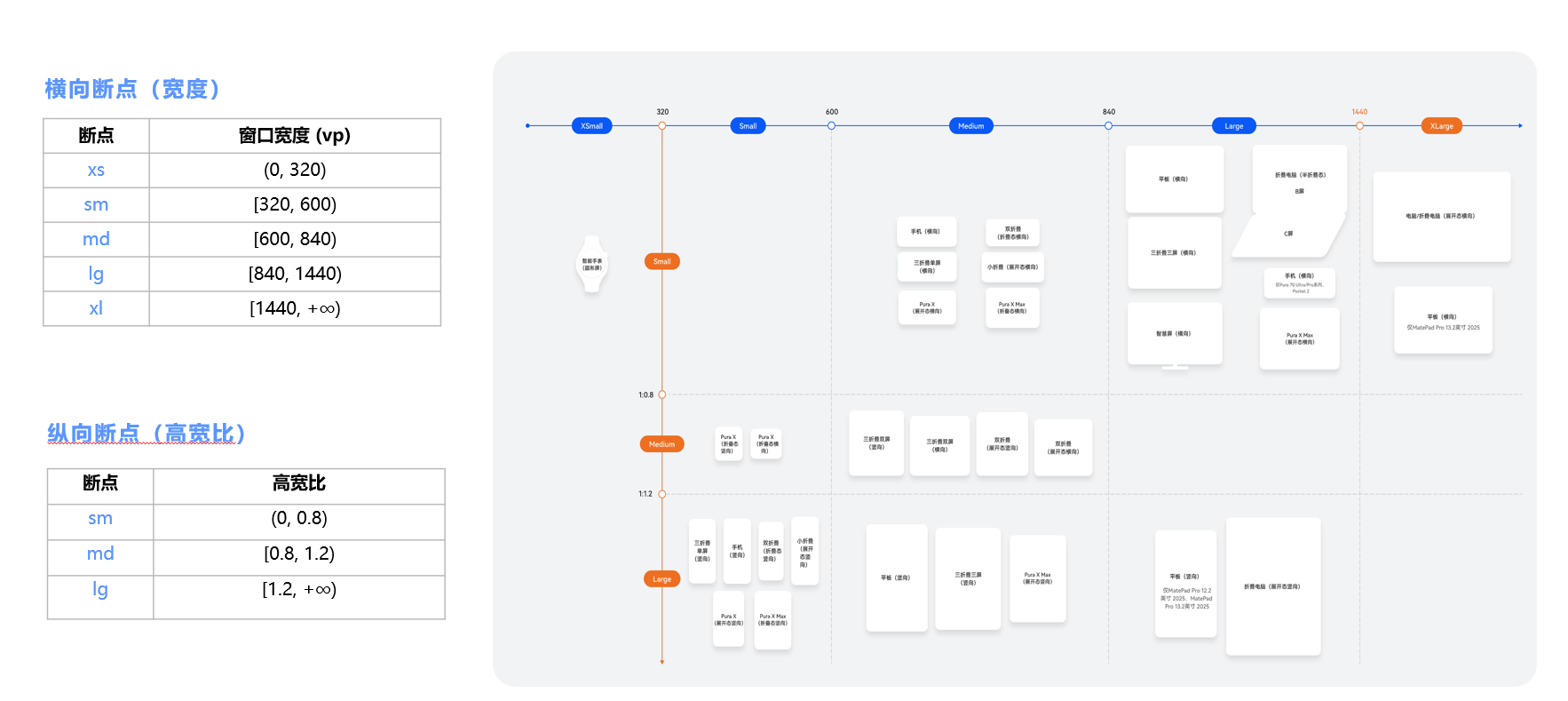
Task: Select the blue XSmall breakpoint pill
Action: tap(591, 126)
